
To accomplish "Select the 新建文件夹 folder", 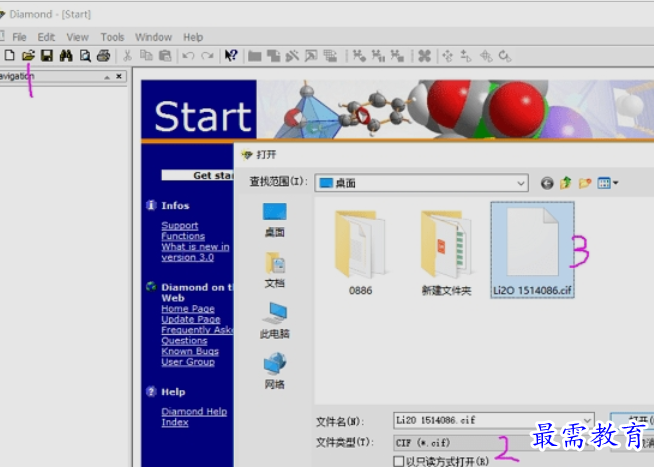I will [446, 253].
